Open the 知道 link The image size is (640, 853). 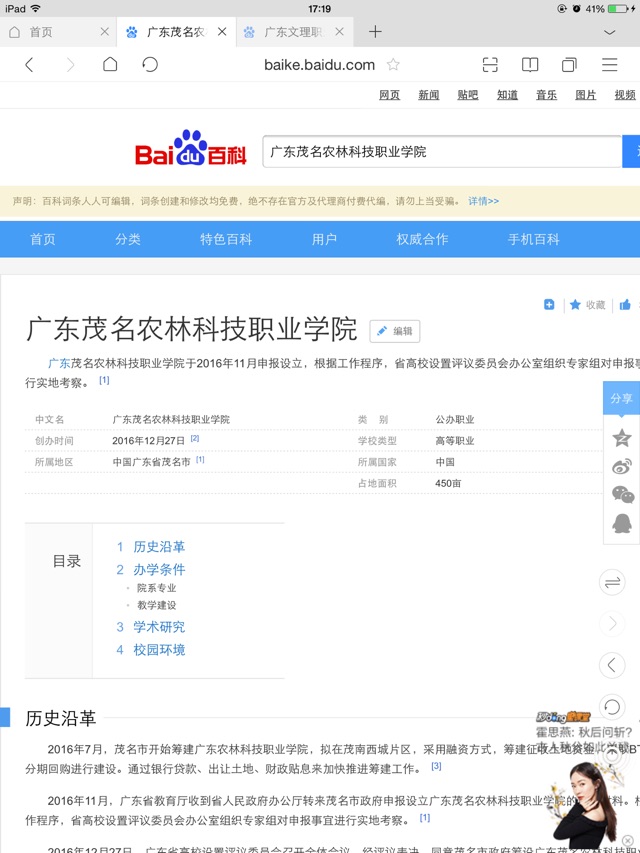(507, 95)
